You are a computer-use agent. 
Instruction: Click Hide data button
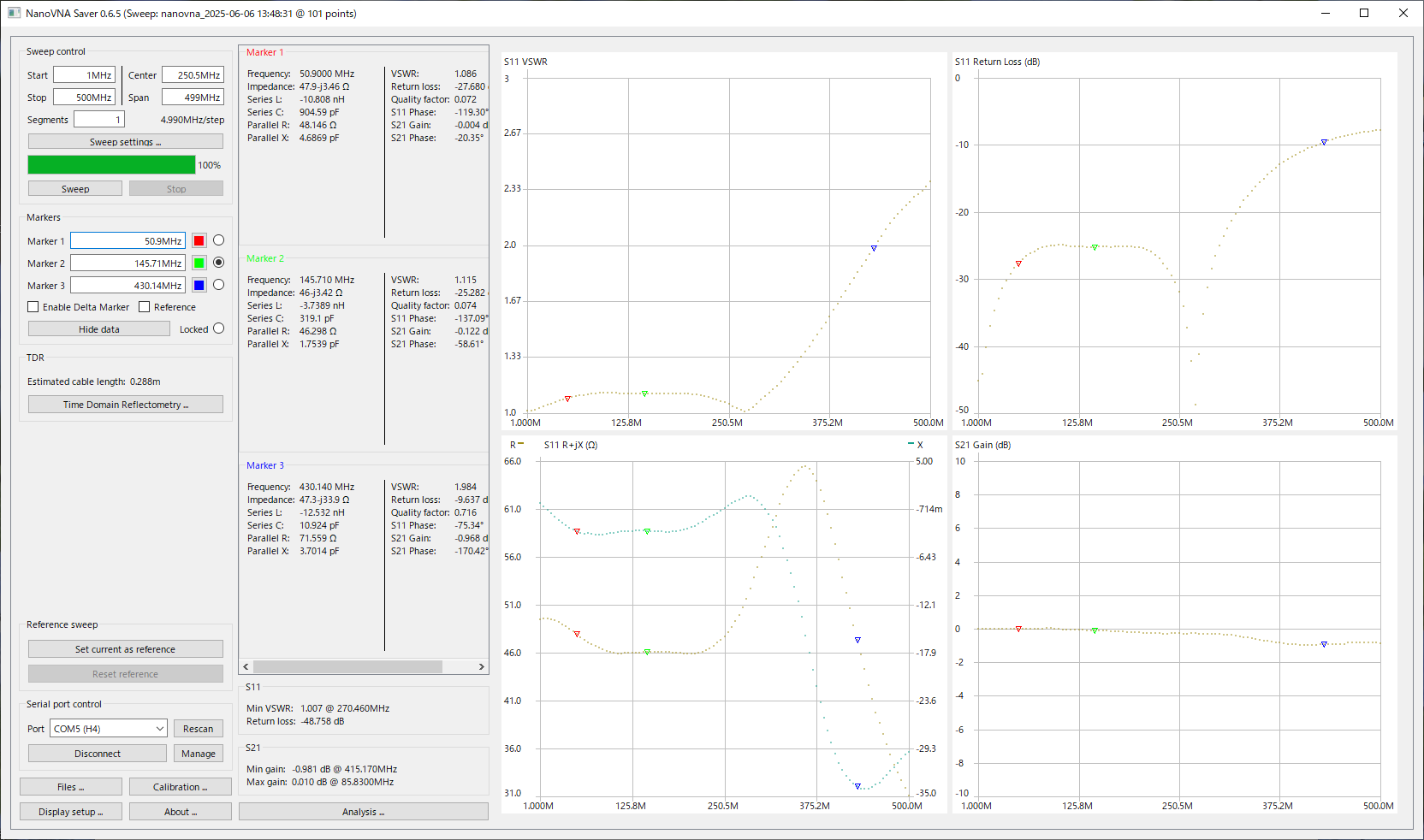coord(99,329)
